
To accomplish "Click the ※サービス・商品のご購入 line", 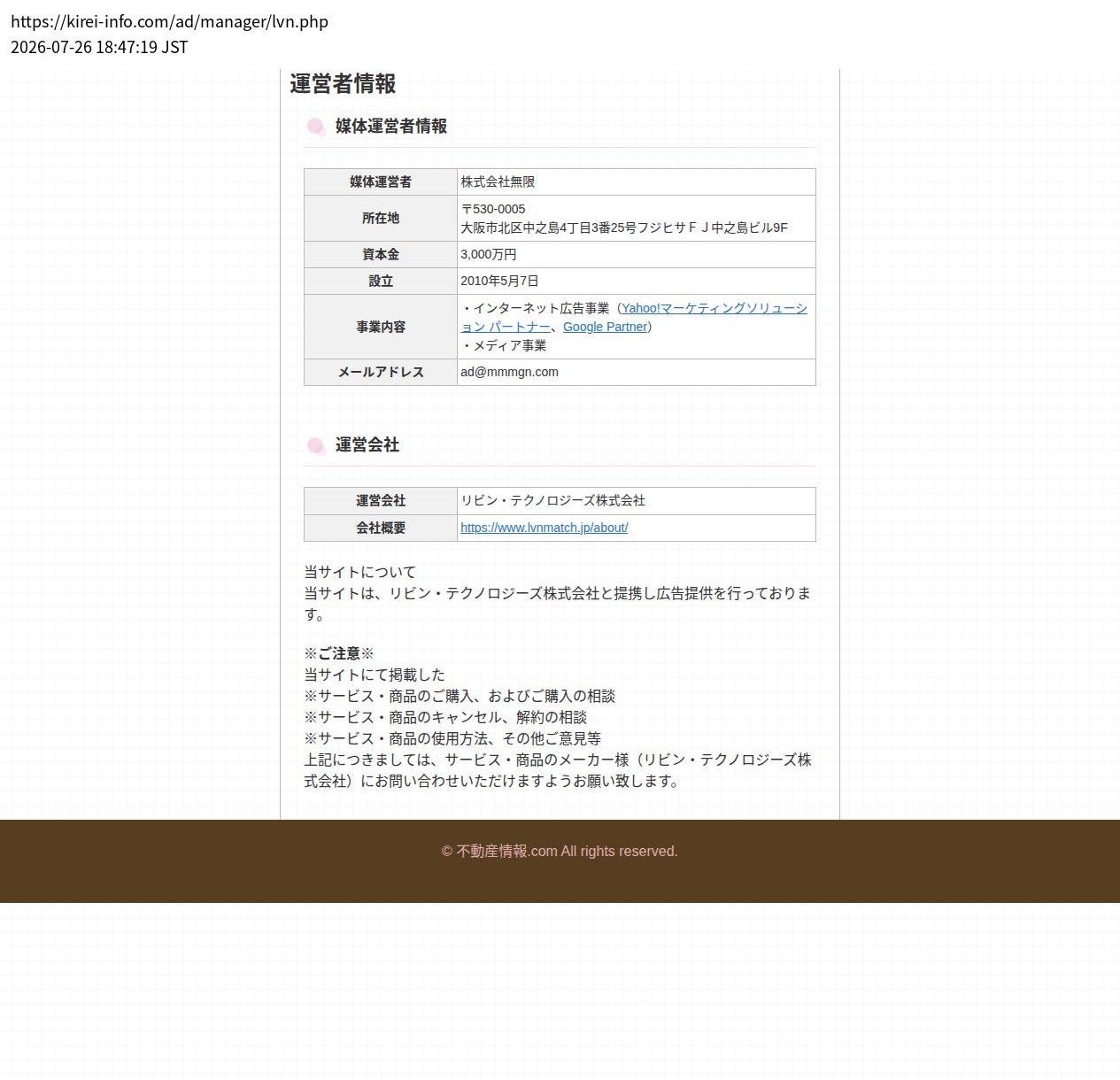I will pyautogui.click(x=460, y=696).
